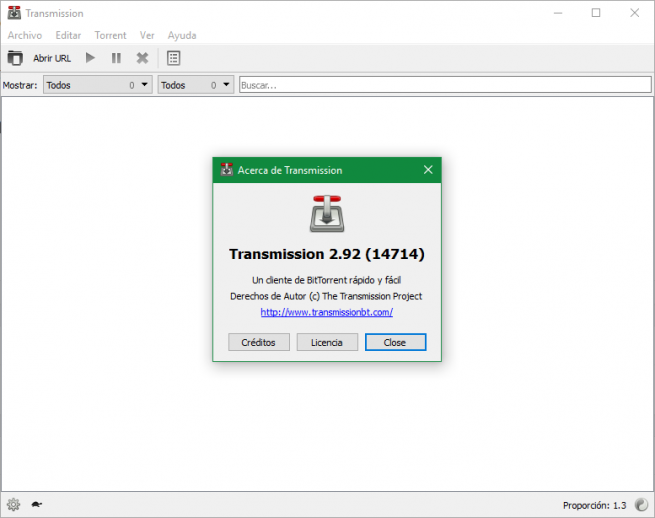Expand the second Todos tracker dropdown
655x518 pixels.
tap(195, 85)
